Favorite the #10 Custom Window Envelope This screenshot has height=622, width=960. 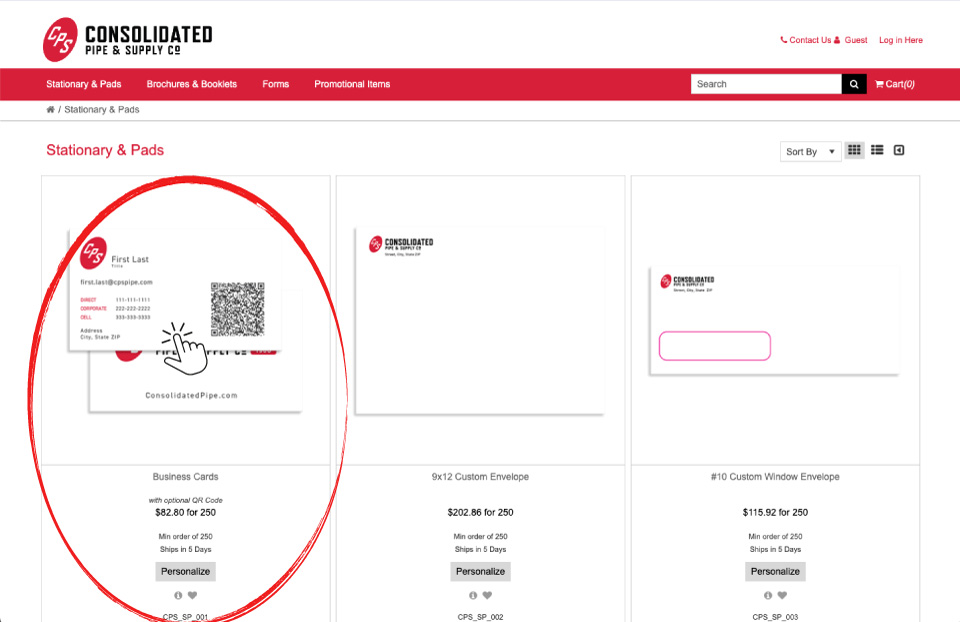[x=783, y=596]
